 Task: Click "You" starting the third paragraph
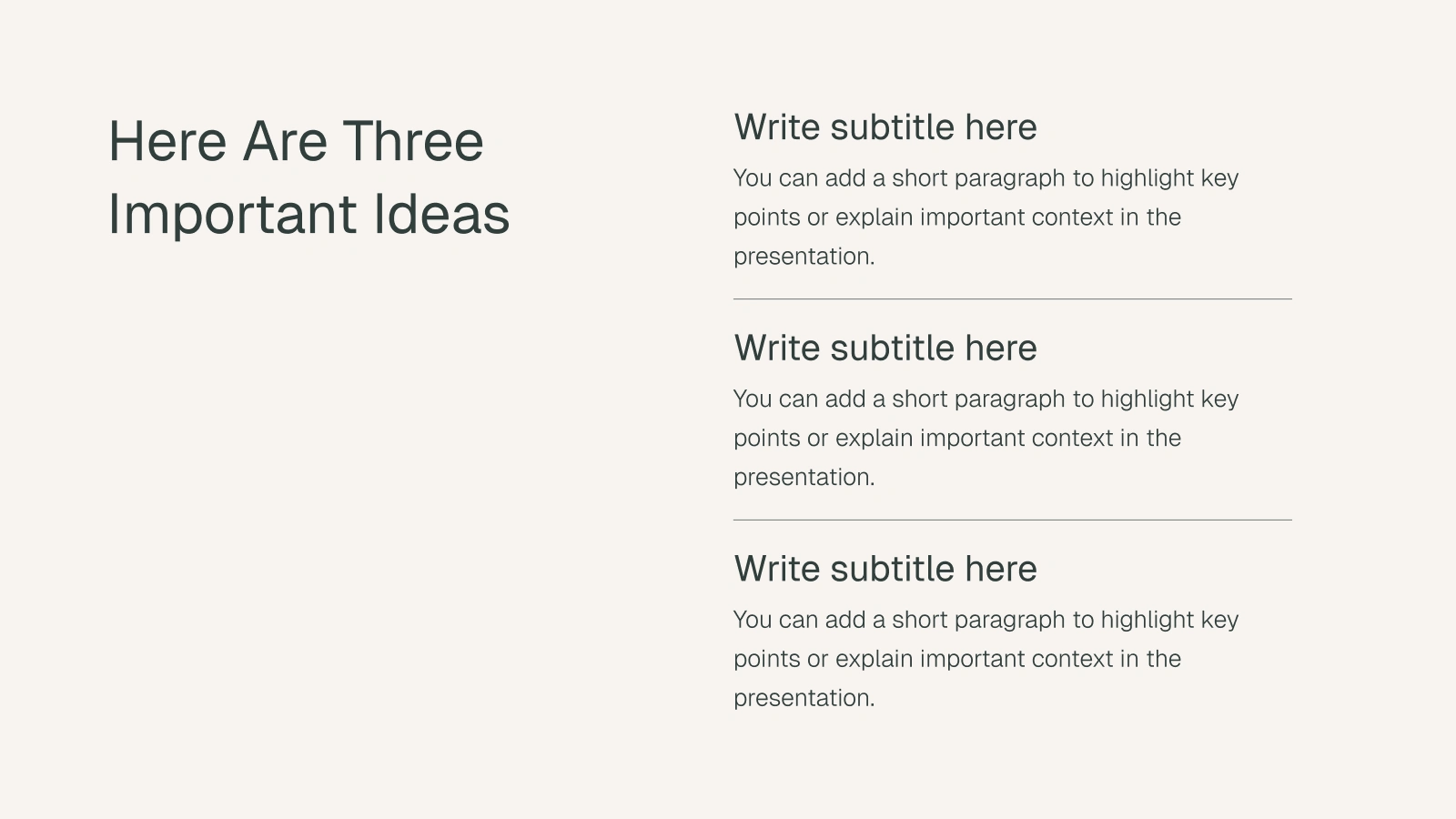(x=753, y=621)
